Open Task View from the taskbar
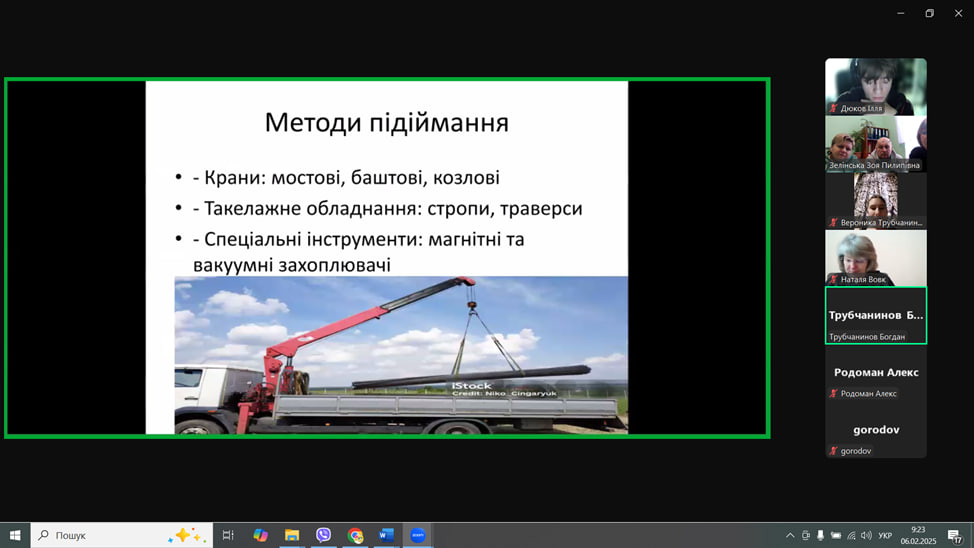The image size is (974, 548). coord(228,535)
